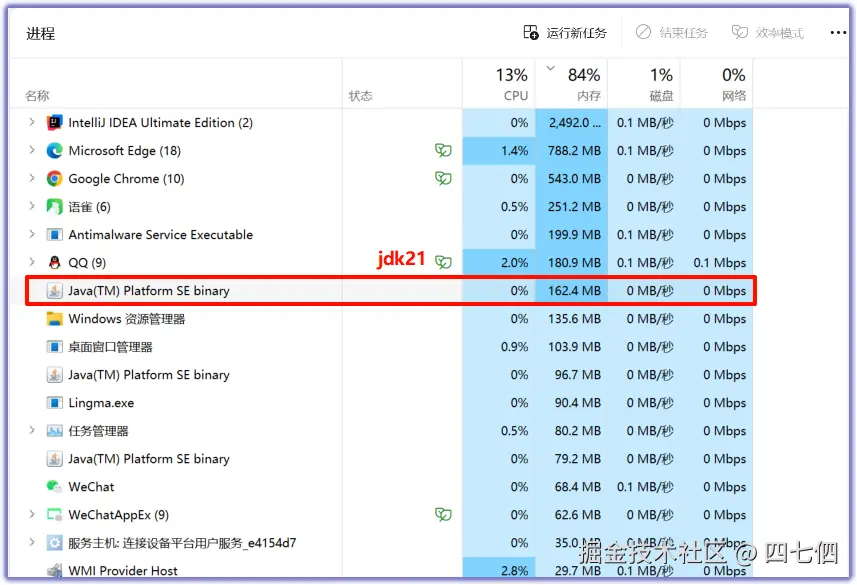Select the highlighted Java(TM) Platform SE binary row
The image size is (857, 585).
pyautogui.click(x=391, y=291)
